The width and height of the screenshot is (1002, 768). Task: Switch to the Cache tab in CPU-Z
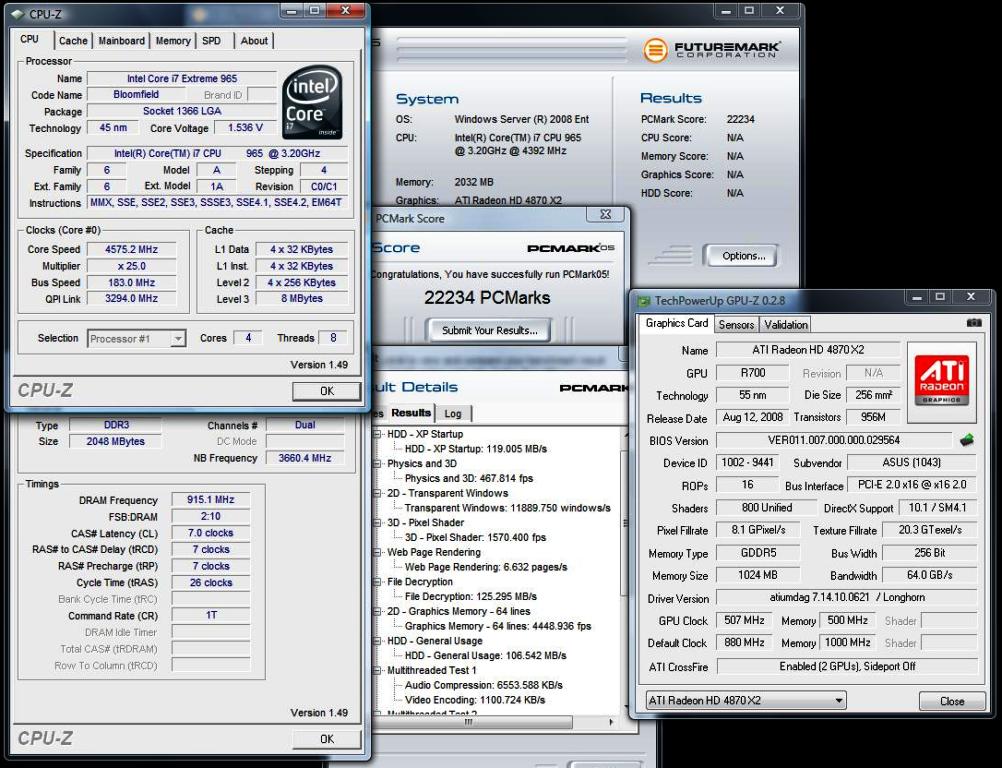click(73, 41)
